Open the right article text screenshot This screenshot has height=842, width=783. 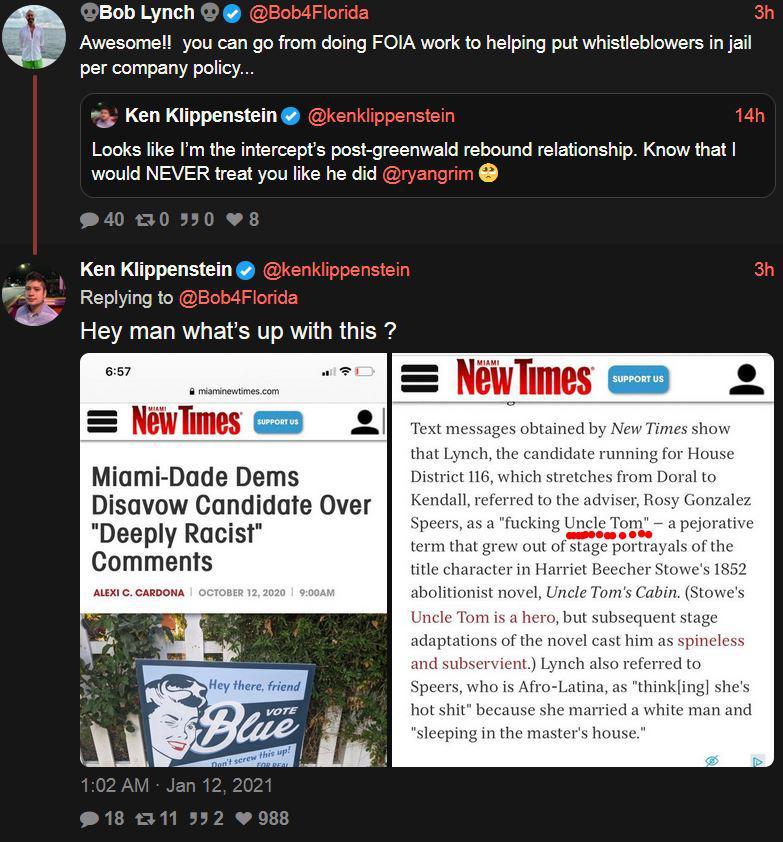[x=582, y=560]
